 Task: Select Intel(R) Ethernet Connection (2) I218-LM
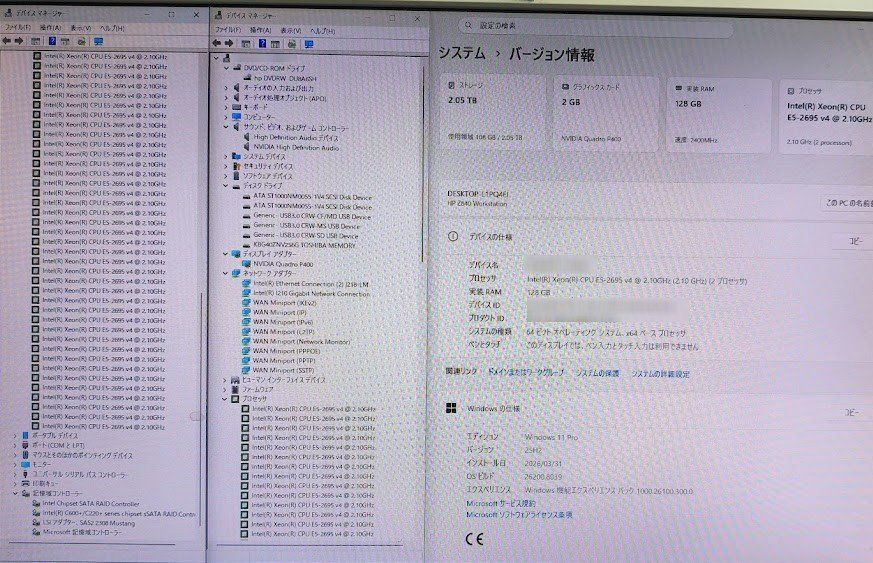tap(311, 284)
